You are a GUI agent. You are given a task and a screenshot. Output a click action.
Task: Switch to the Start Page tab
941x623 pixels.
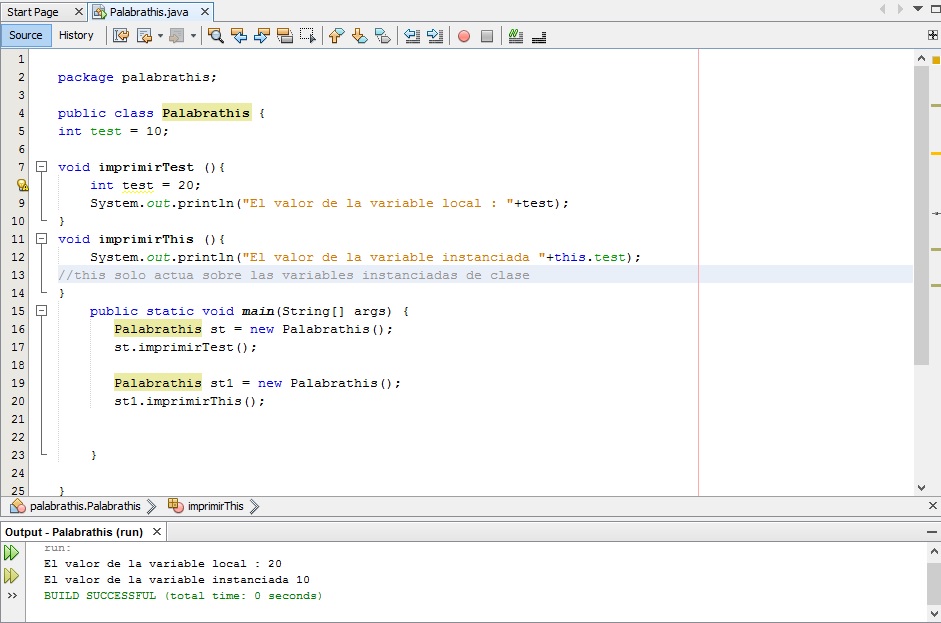point(33,11)
